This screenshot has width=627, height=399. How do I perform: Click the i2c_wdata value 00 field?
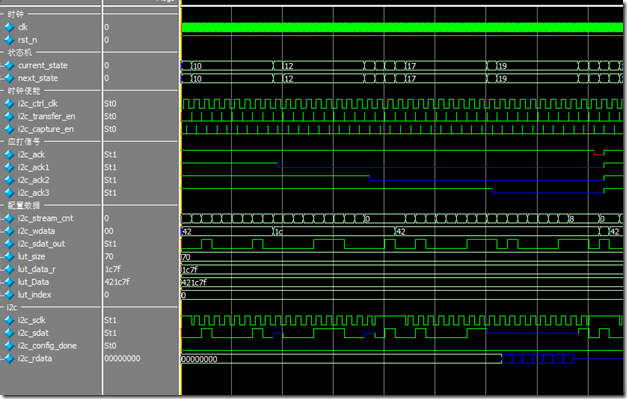(x=109, y=231)
